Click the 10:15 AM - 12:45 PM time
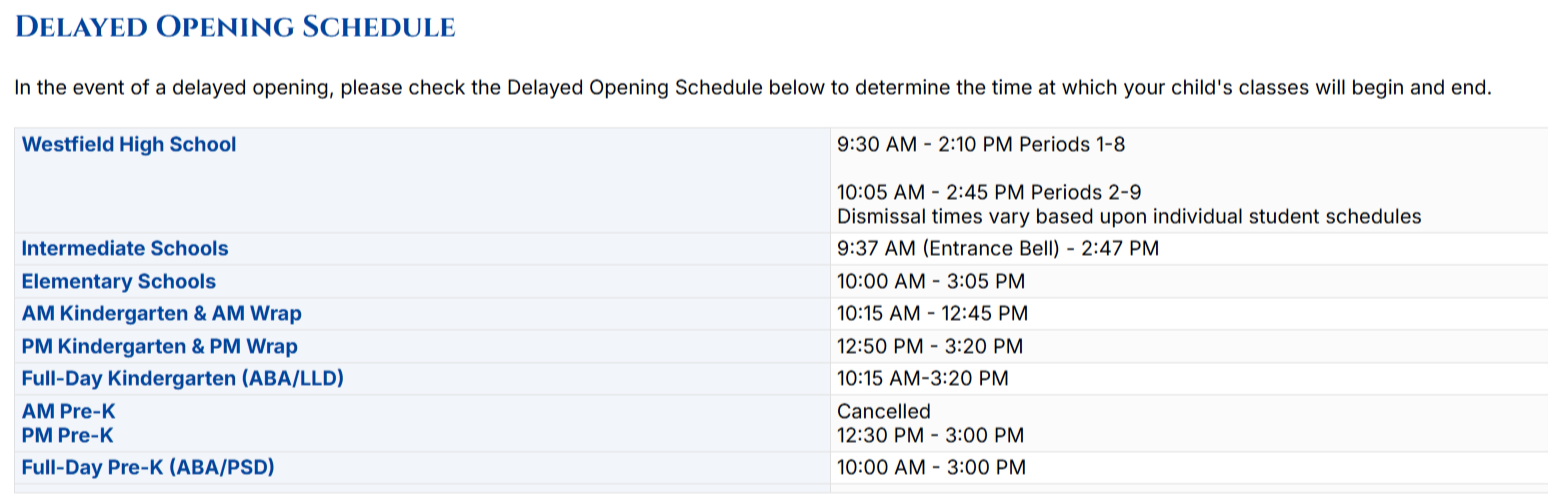 pyautogui.click(x=932, y=313)
